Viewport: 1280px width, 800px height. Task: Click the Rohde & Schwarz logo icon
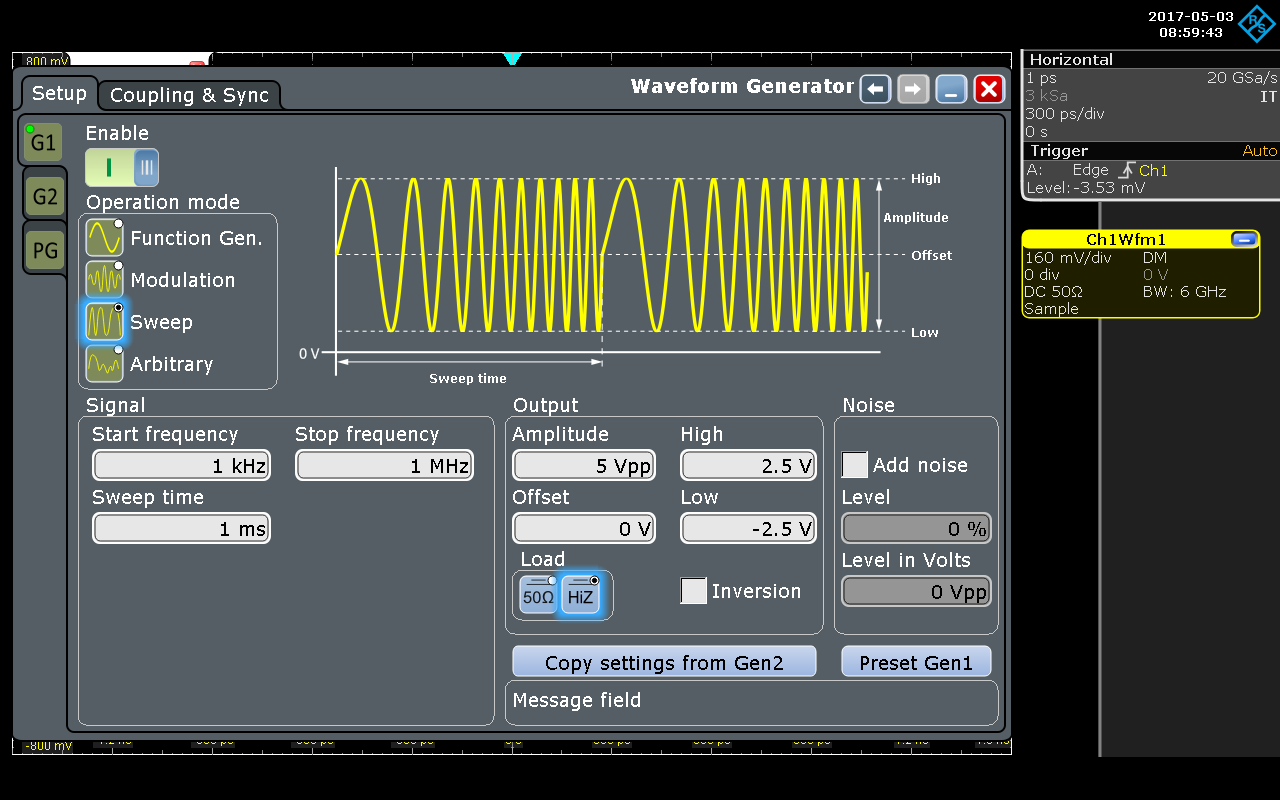(x=1256, y=24)
